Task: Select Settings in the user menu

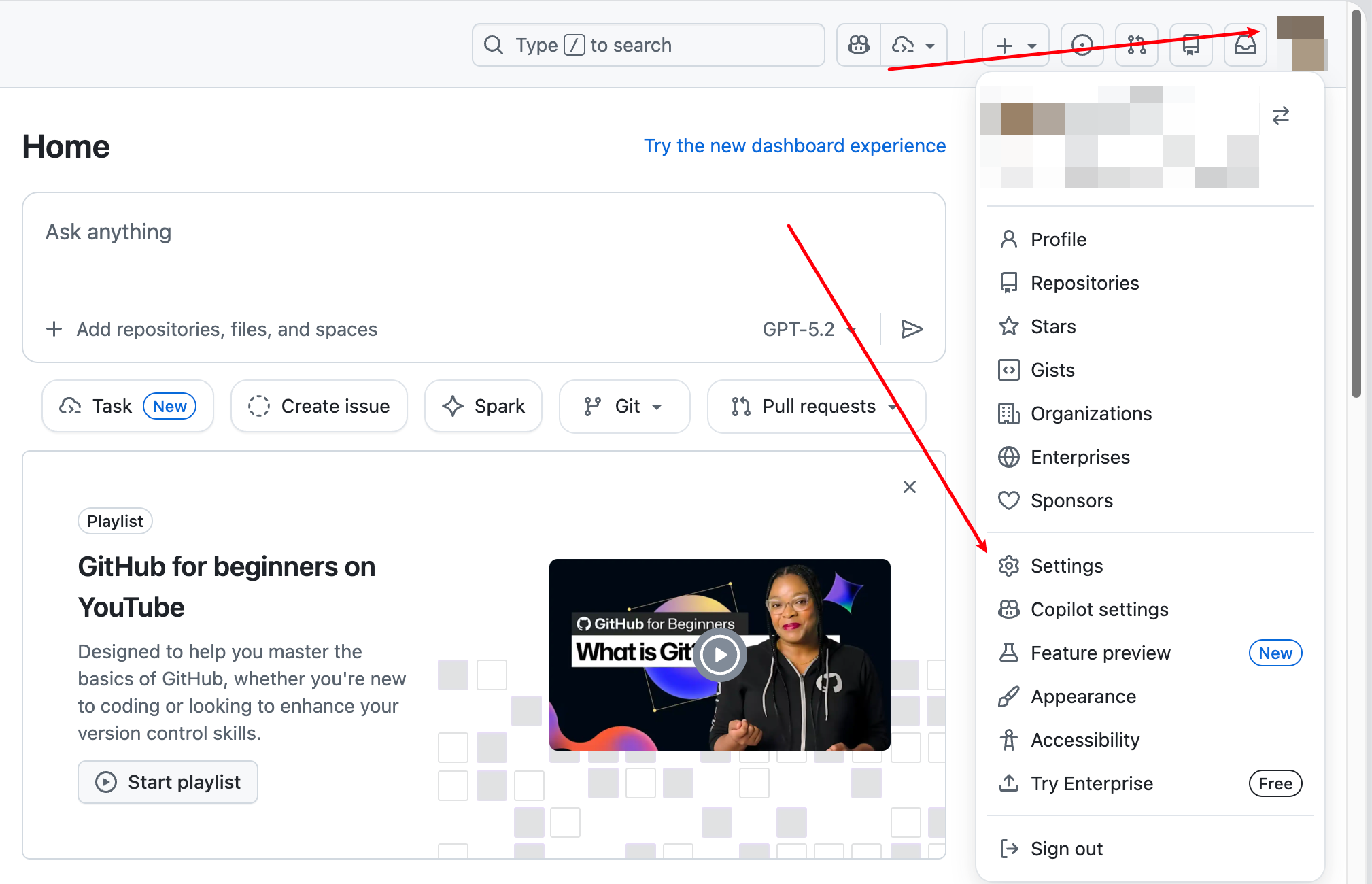Action: 1066,566
